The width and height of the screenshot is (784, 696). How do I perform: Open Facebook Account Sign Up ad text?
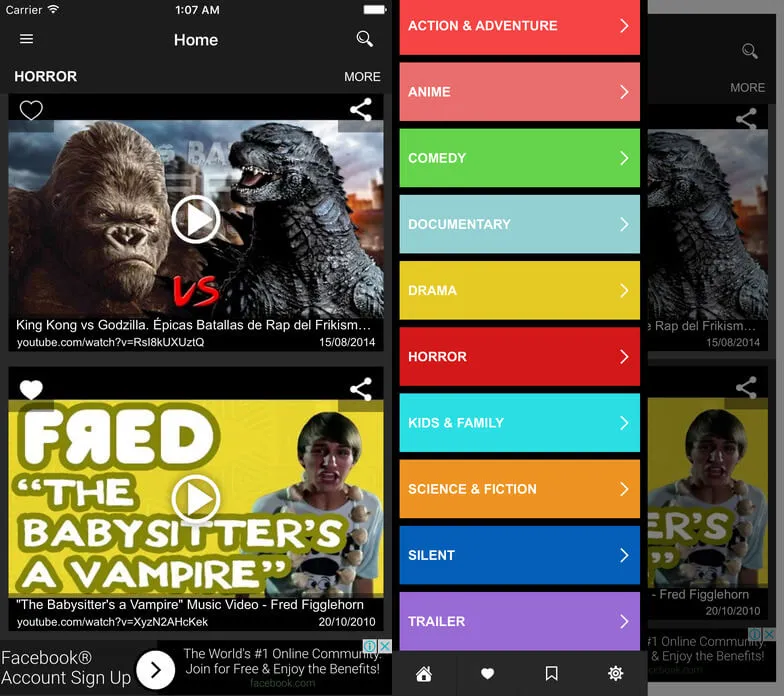[66, 668]
